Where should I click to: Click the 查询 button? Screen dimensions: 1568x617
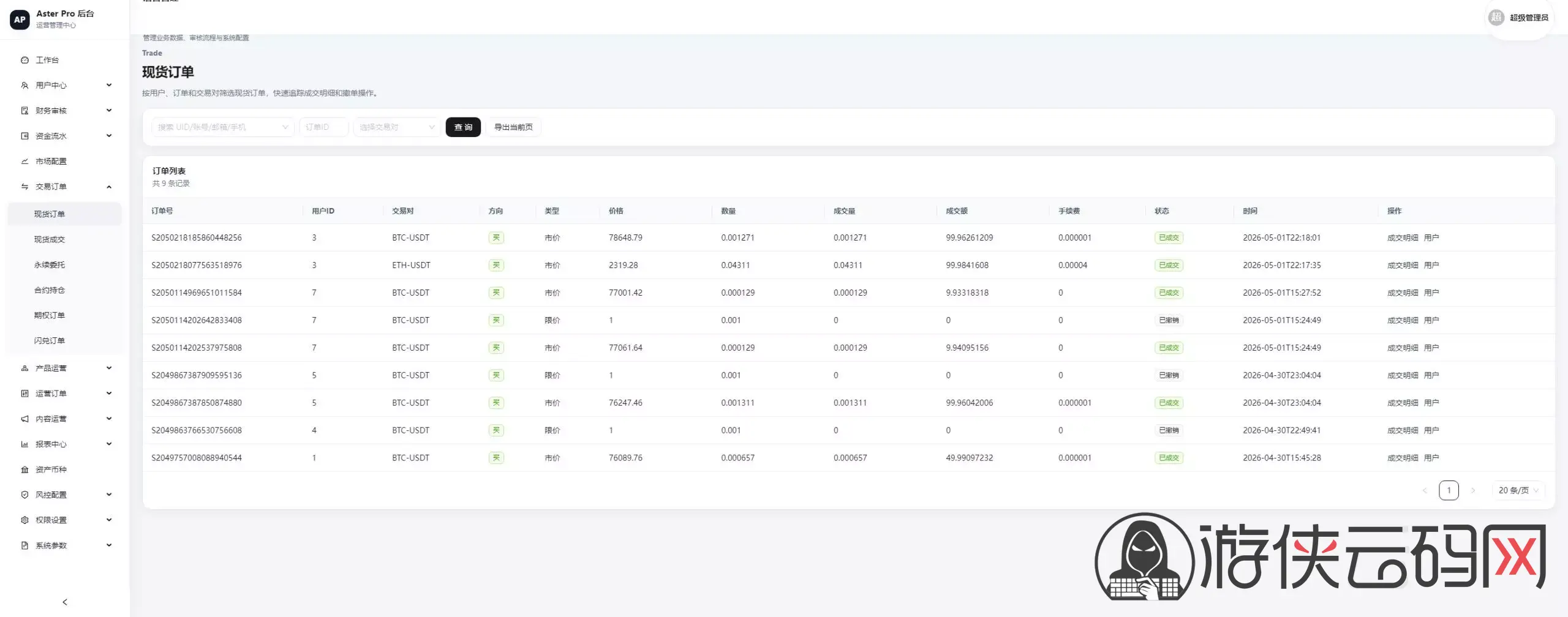[463, 127]
